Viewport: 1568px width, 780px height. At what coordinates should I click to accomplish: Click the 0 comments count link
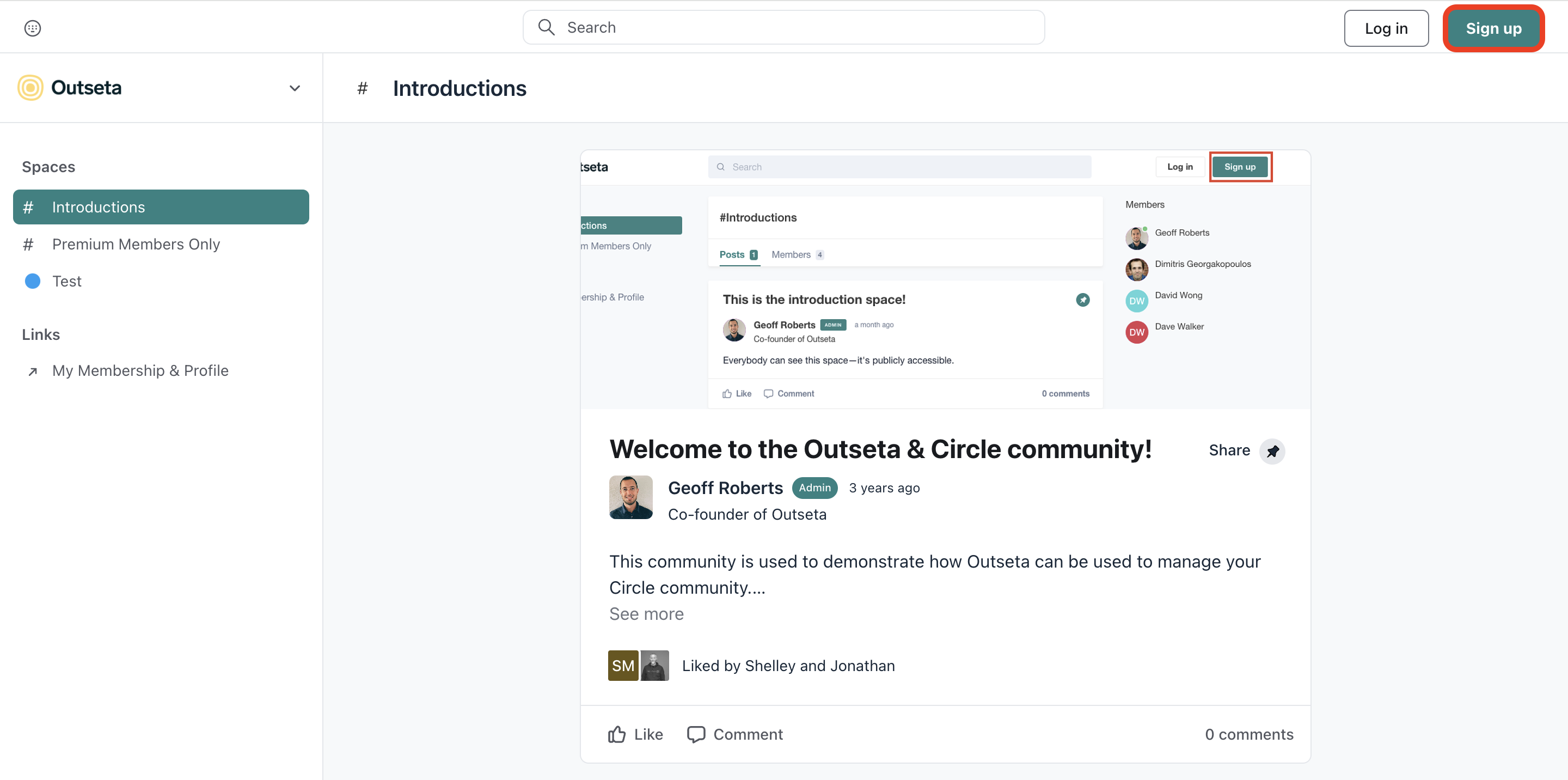tap(1248, 734)
